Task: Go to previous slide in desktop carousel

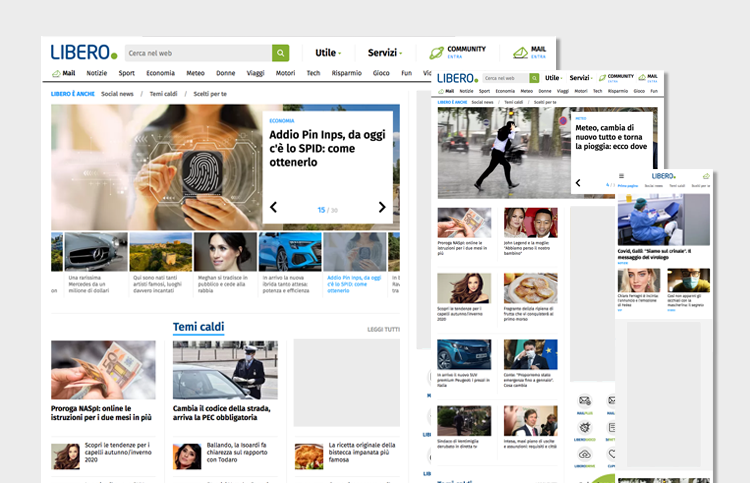Action: [273, 208]
